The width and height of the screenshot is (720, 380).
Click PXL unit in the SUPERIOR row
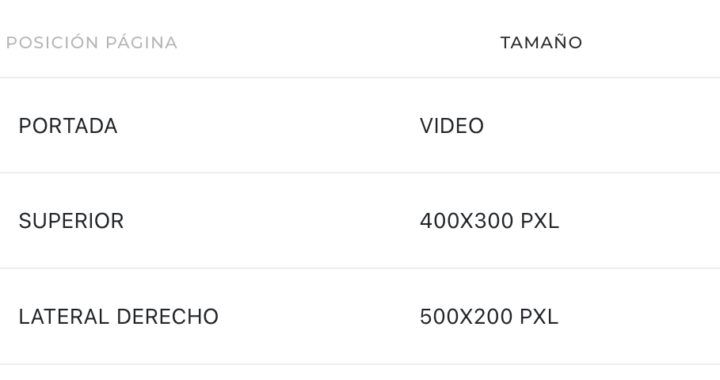[x=540, y=221]
